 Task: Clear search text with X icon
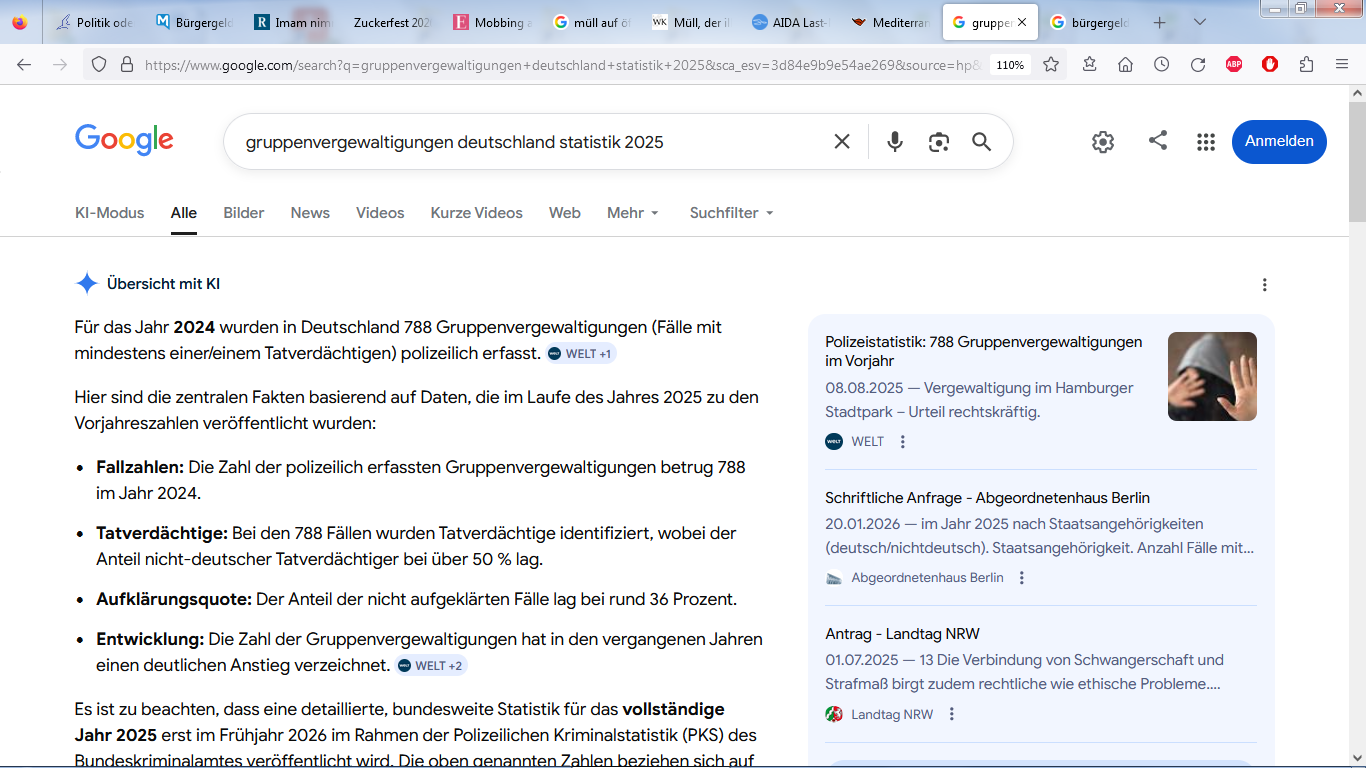[842, 142]
